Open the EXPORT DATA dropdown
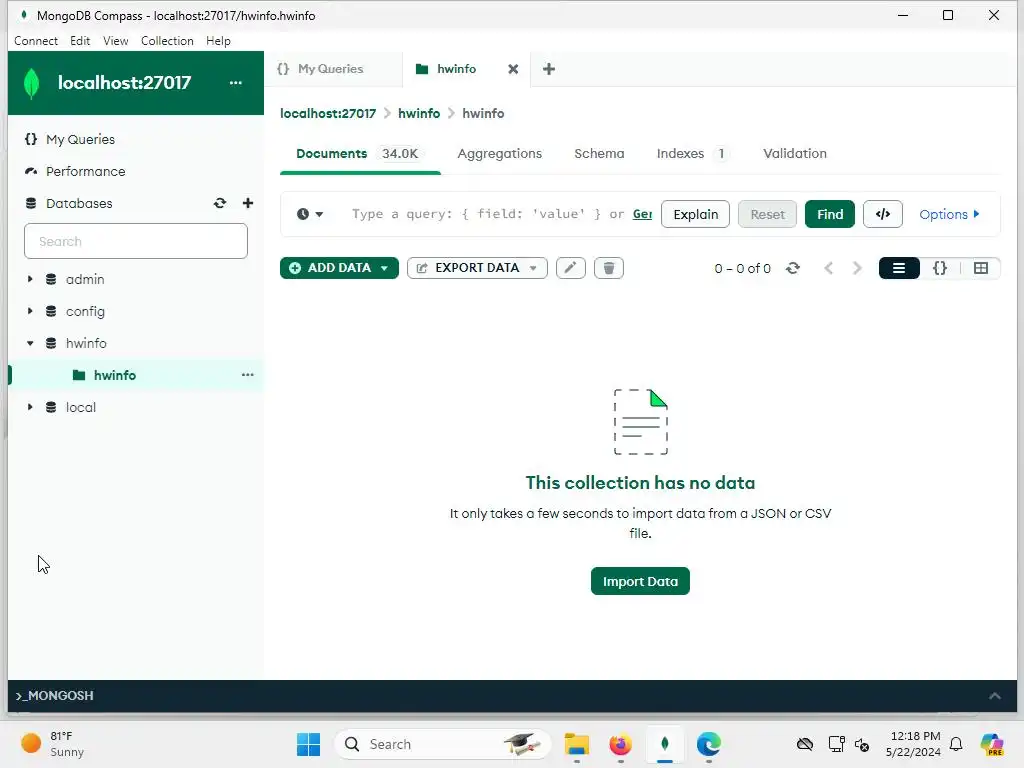The image size is (1024, 768). point(477,268)
